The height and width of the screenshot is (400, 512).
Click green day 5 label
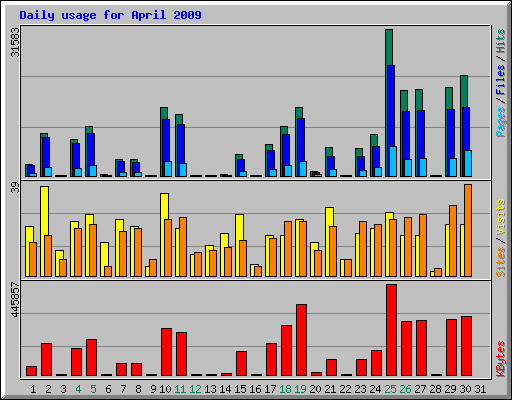[x=93, y=389]
